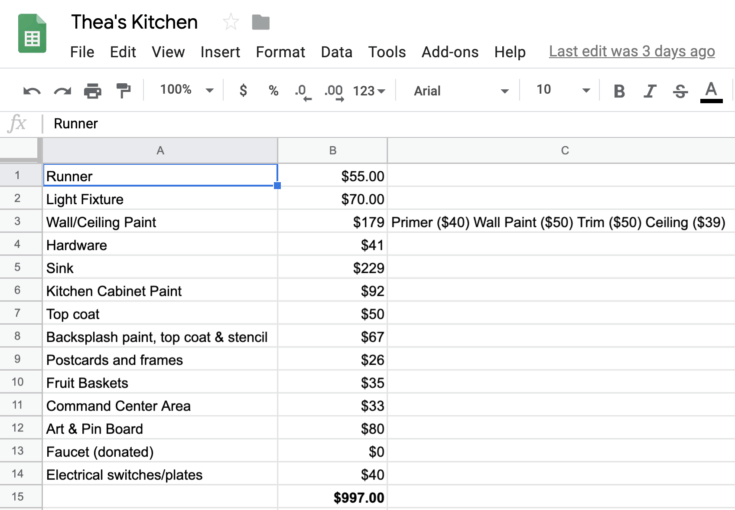
Task: Select the $997.00 total cell
Action: [x=332, y=497]
